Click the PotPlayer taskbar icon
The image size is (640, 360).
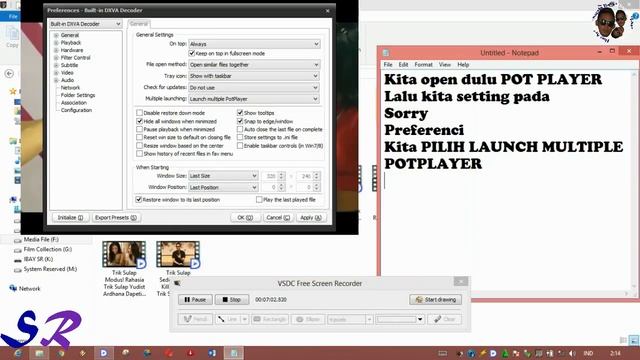coord(104,353)
